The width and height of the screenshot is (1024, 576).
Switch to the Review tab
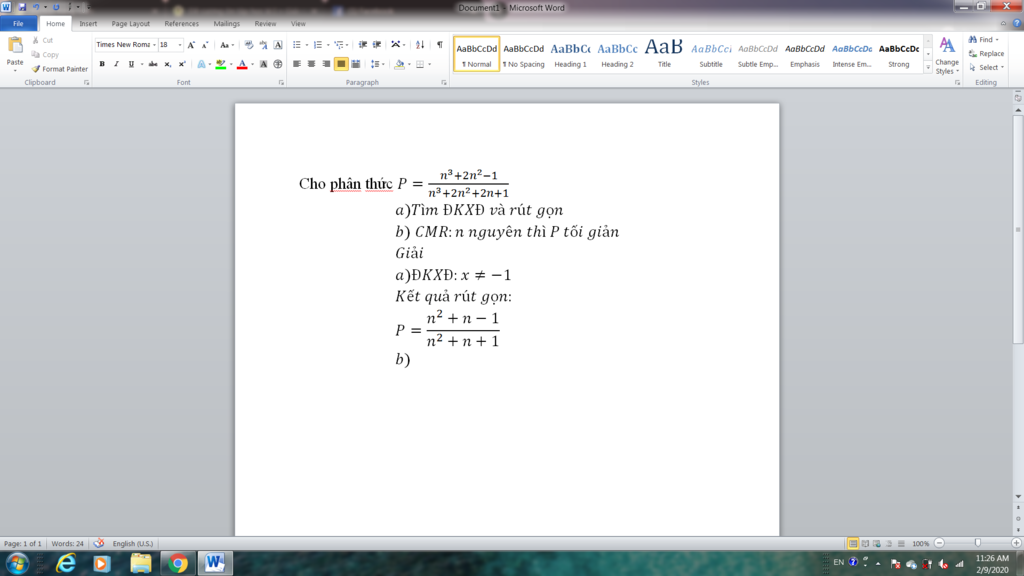click(x=265, y=24)
